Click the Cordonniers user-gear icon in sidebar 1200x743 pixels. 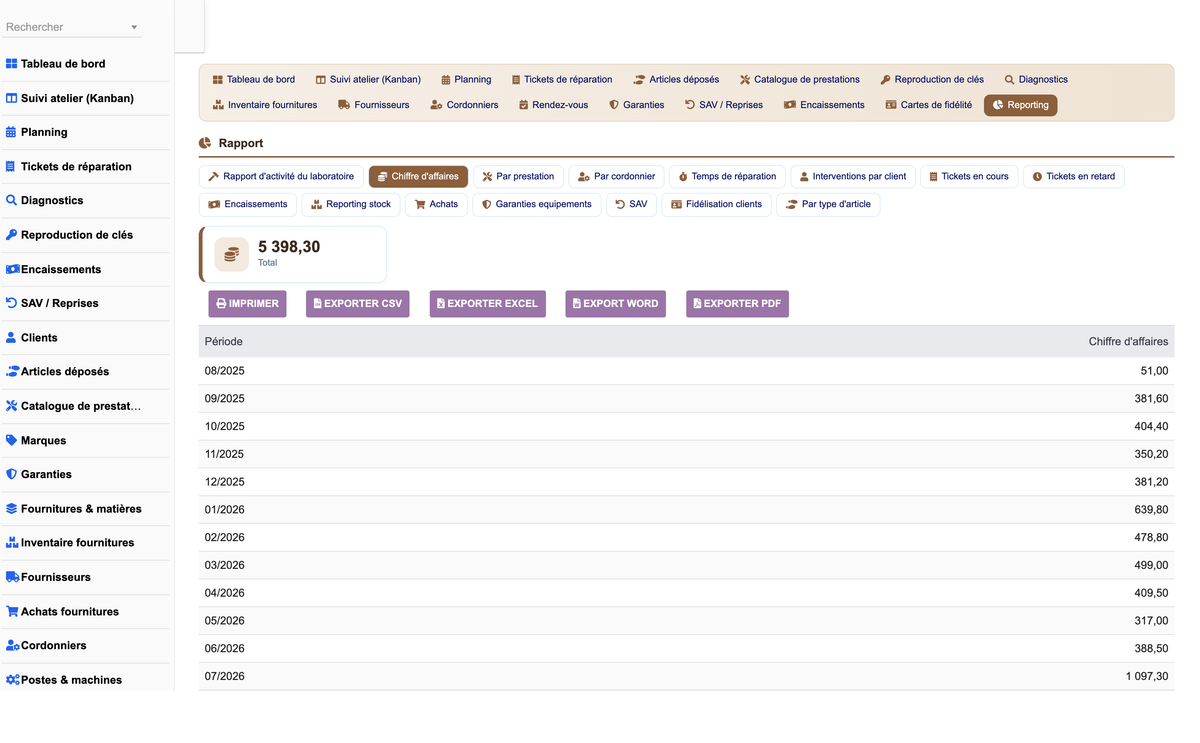[x=13, y=645]
